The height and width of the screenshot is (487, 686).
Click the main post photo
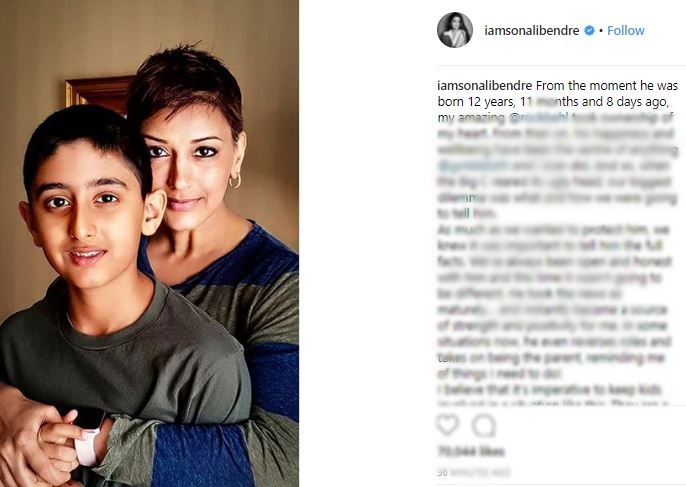point(149,243)
